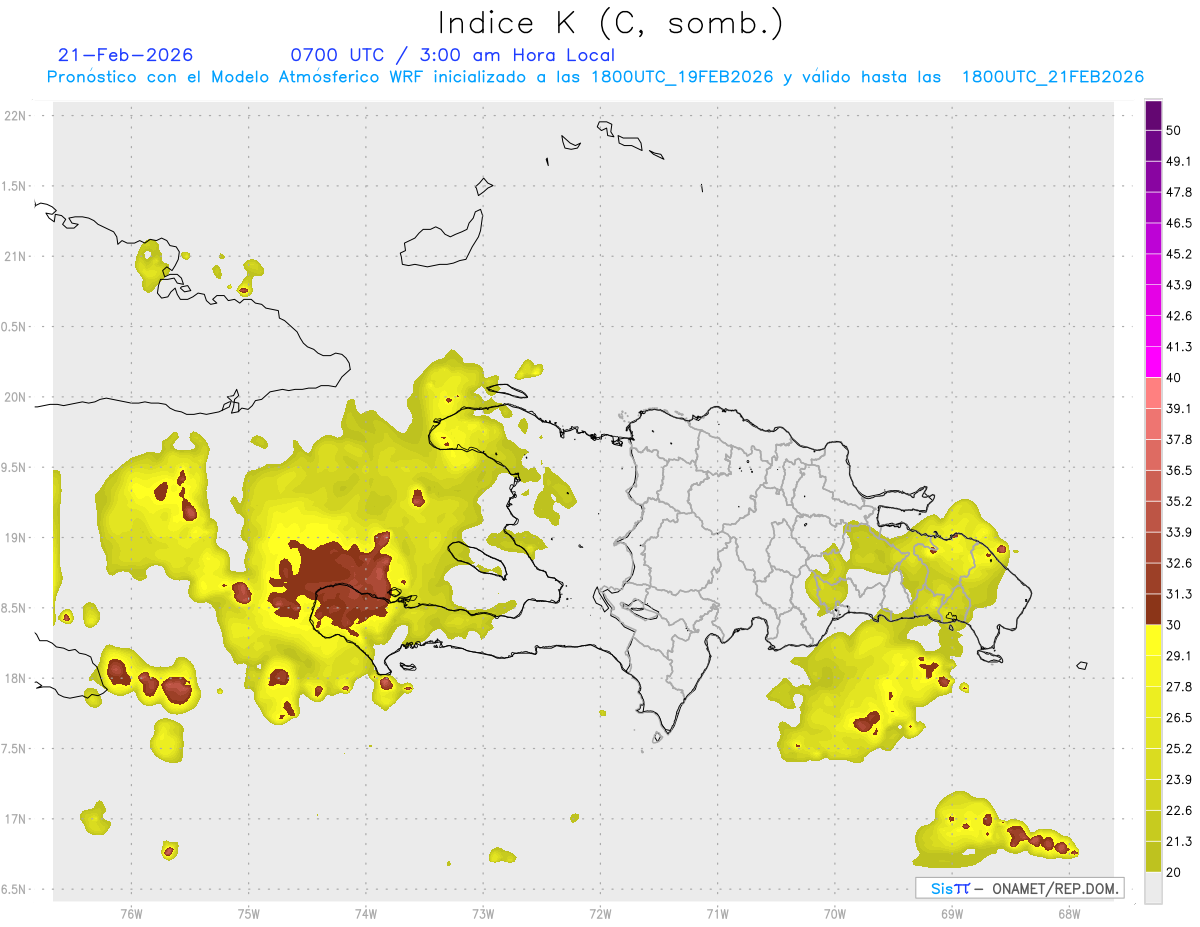Click the '17N' latitude label

pos(15,819)
